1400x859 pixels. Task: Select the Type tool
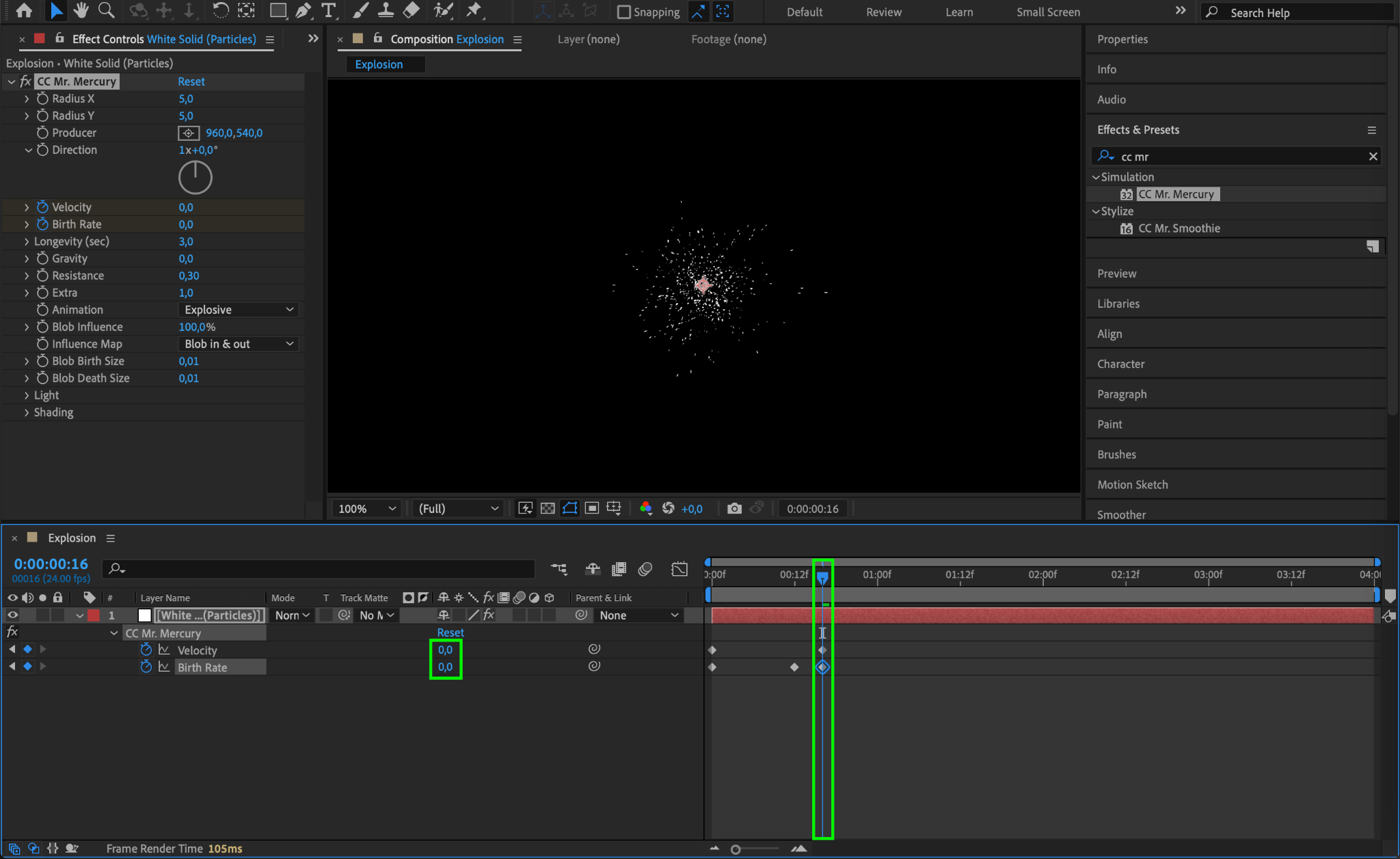point(329,10)
